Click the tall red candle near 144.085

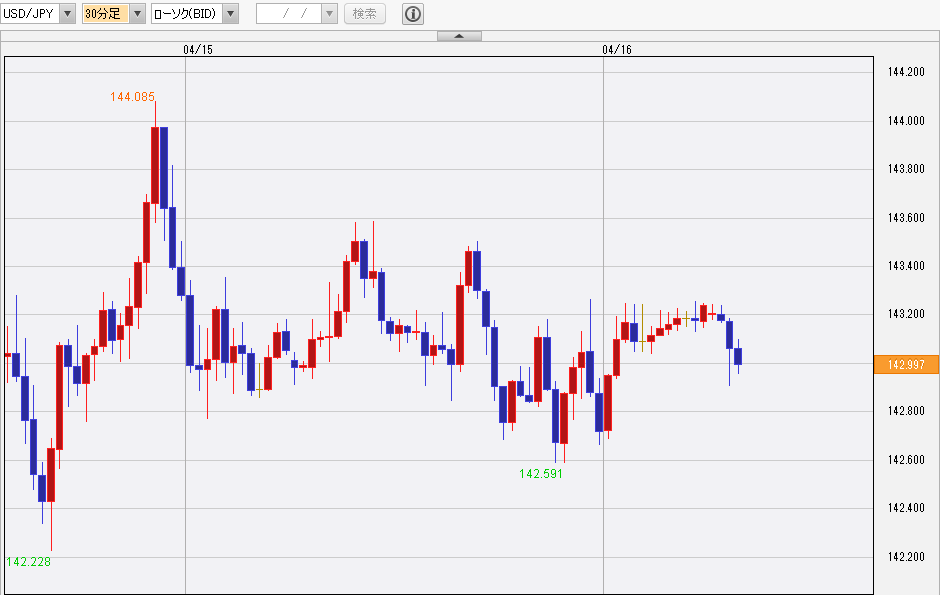tap(155, 165)
